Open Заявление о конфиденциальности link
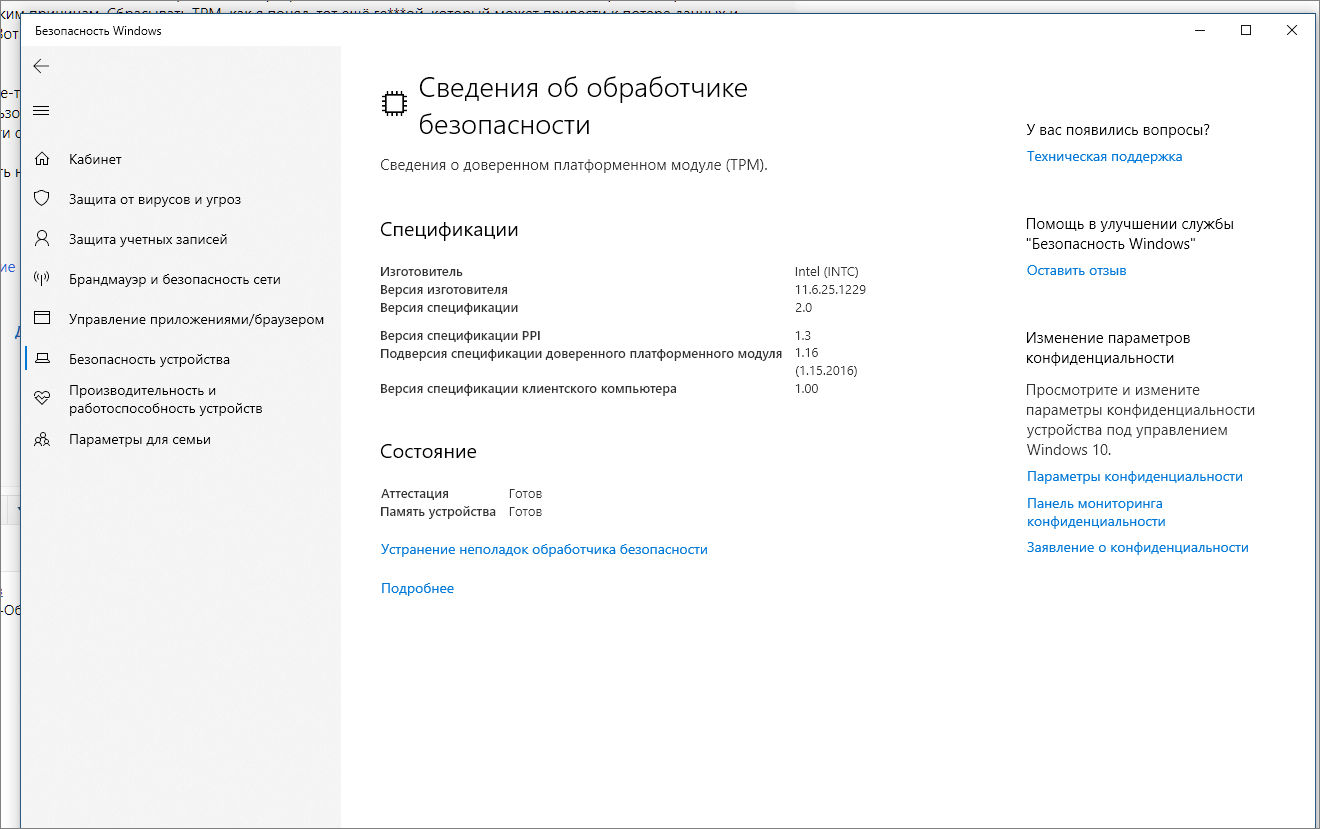Screen dimensions: 1320x829 coord(1137,547)
